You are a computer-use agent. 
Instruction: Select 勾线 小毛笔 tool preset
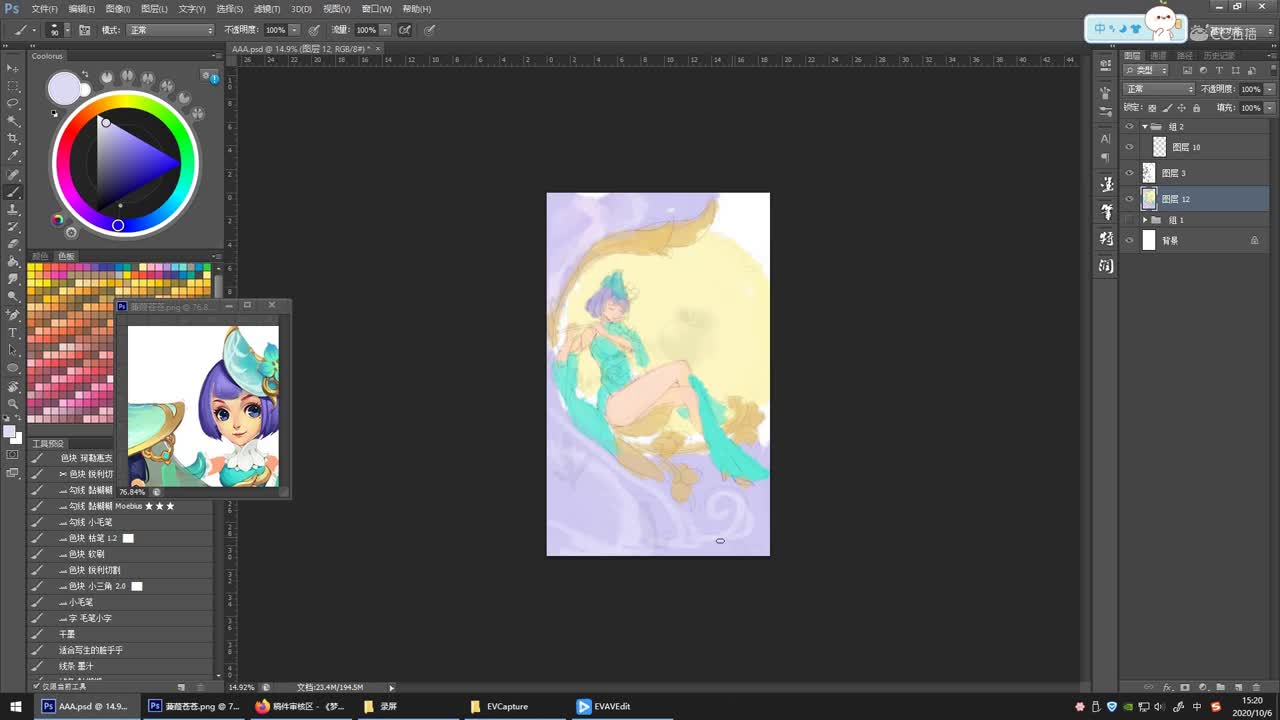pyautogui.click(x=120, y=522)
